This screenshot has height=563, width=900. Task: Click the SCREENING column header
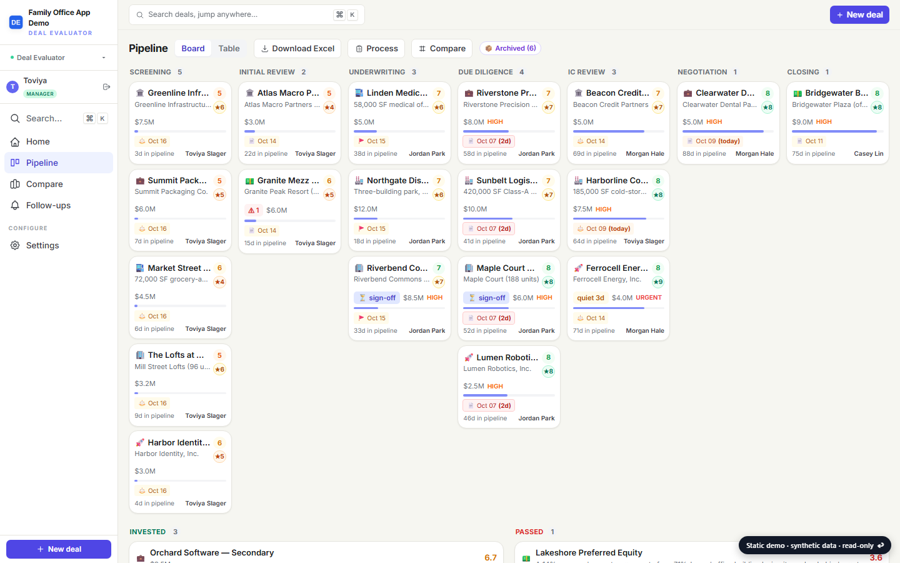(150, 72)
